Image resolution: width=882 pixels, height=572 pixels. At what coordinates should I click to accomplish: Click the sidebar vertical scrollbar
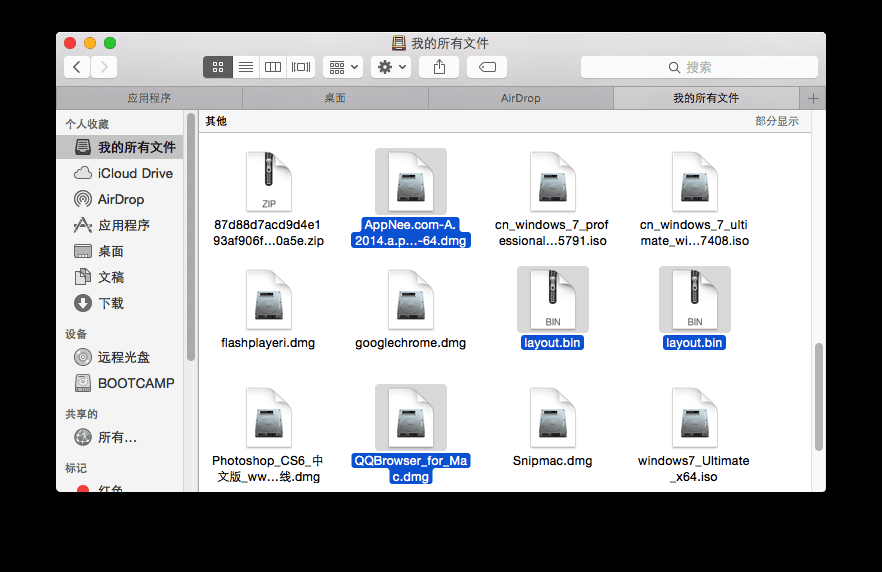click(191, 236)
